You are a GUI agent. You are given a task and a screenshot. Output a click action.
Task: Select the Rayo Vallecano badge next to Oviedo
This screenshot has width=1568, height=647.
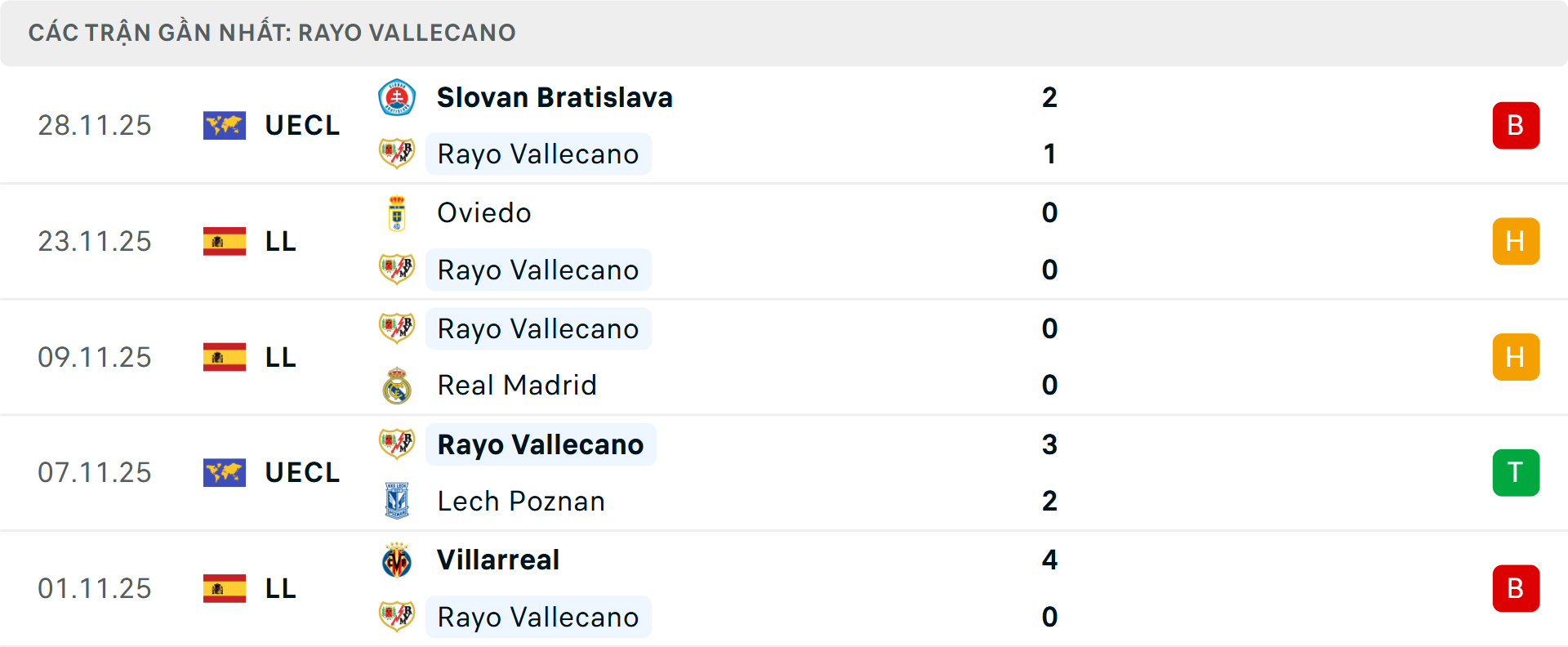(398, 269)
